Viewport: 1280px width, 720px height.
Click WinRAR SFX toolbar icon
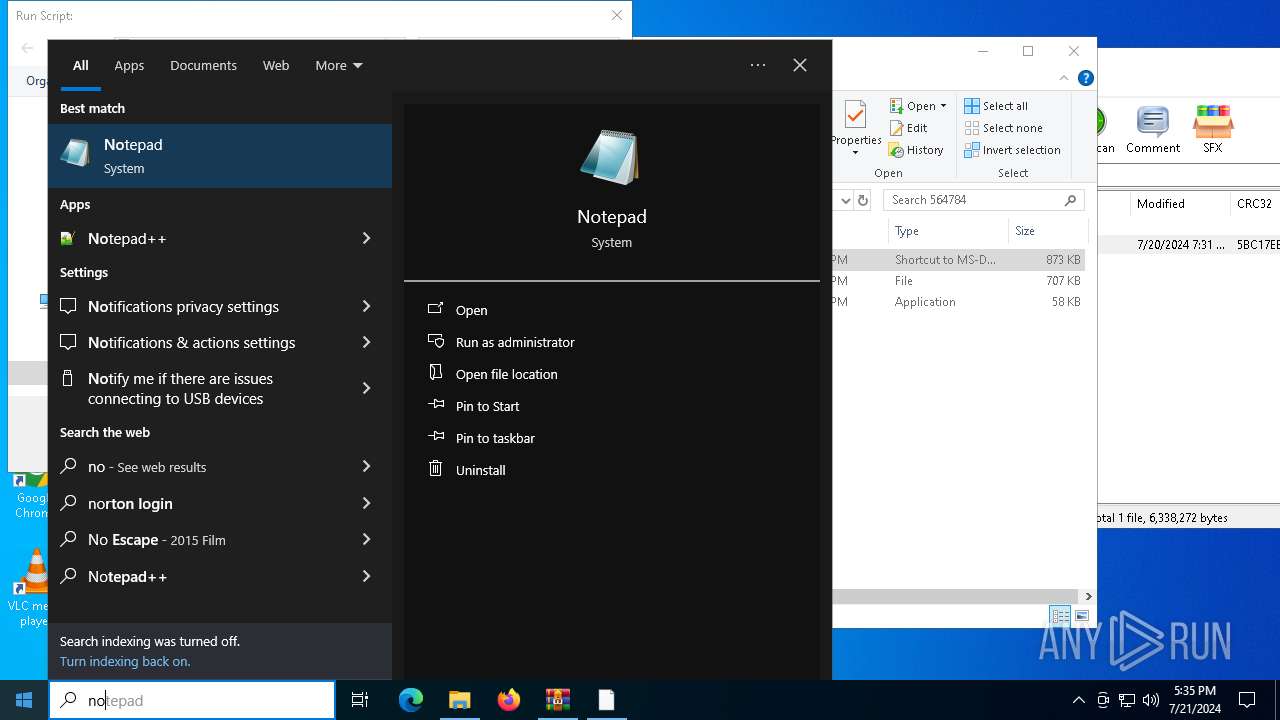(1212, 130)
